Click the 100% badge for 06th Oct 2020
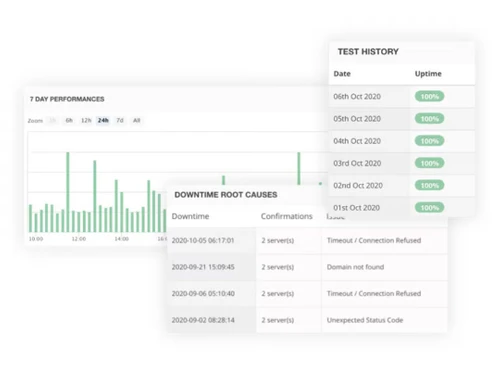Viewport: 500px width, 375px height. point(429,97)
